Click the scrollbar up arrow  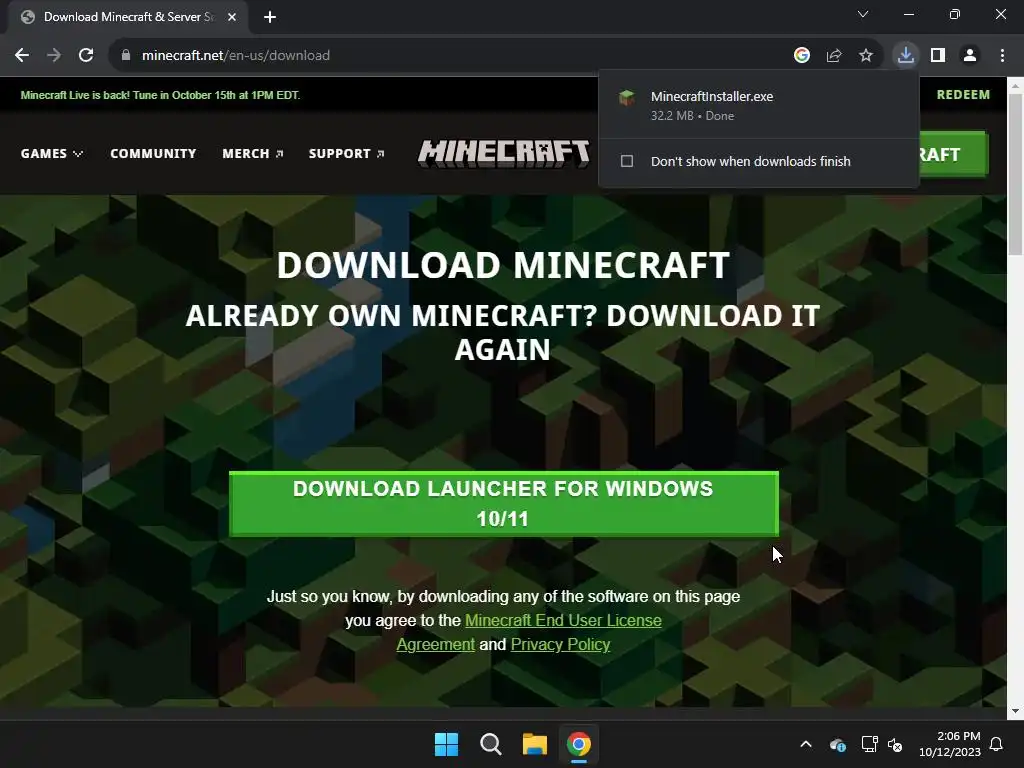click(1015, 85)
